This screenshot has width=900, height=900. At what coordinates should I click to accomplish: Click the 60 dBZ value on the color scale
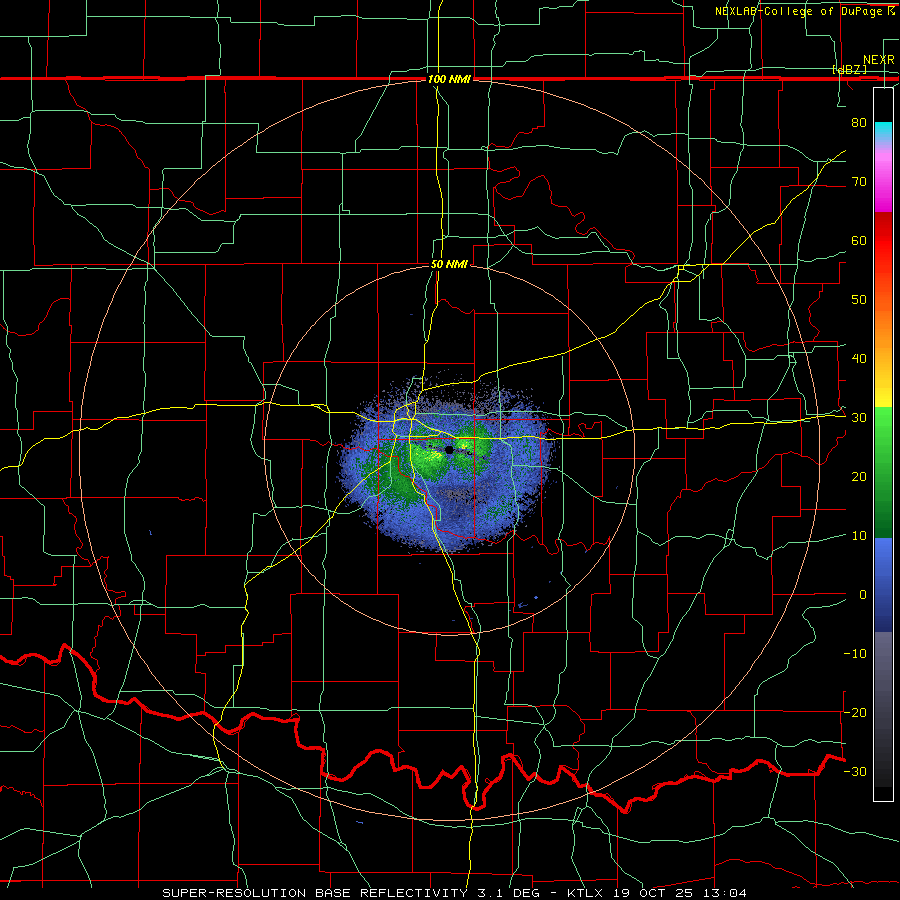[x=859, y=240]
